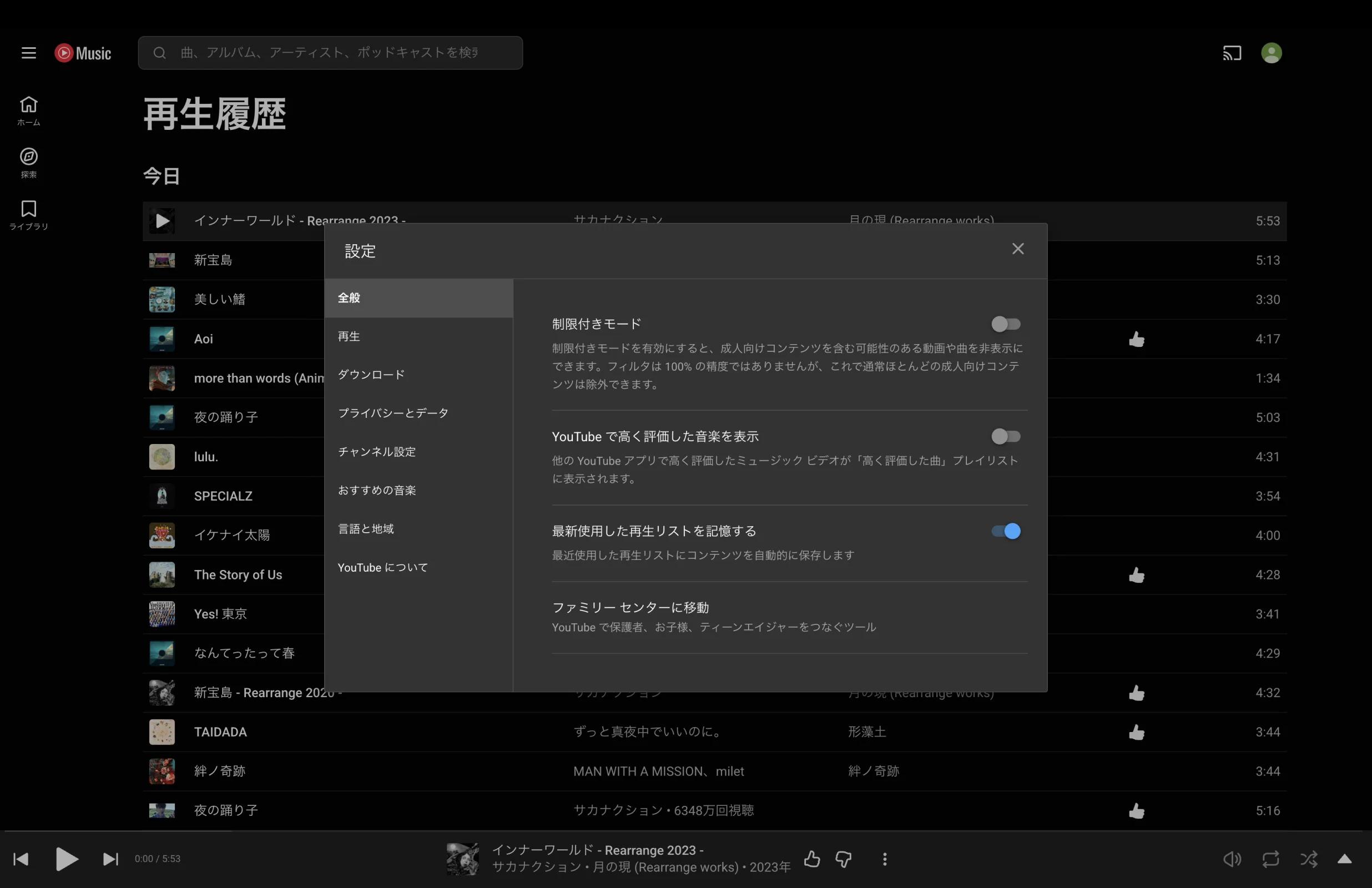
Task: Open 言語と地域 settings tab
Action: tap(418, 529)
